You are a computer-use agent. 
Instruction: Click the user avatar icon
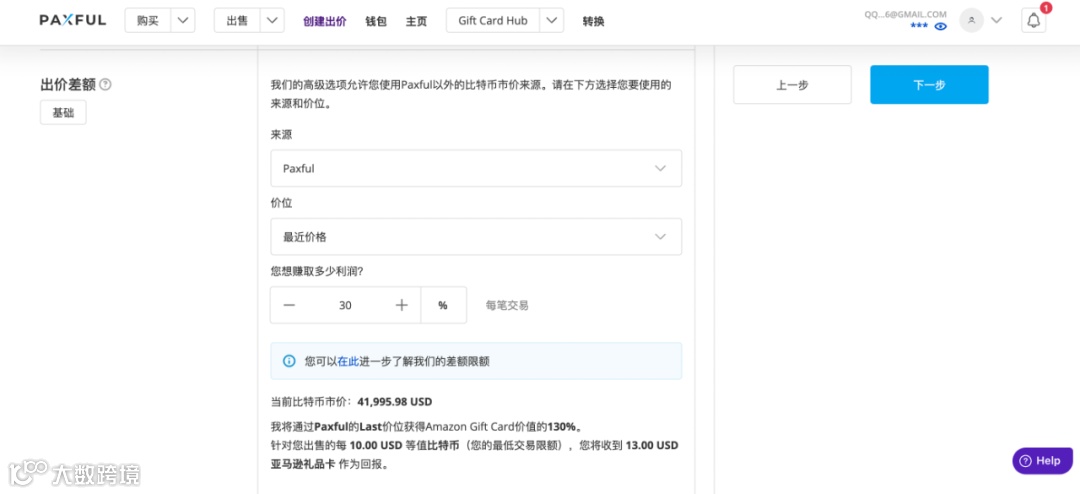(971, 21)
